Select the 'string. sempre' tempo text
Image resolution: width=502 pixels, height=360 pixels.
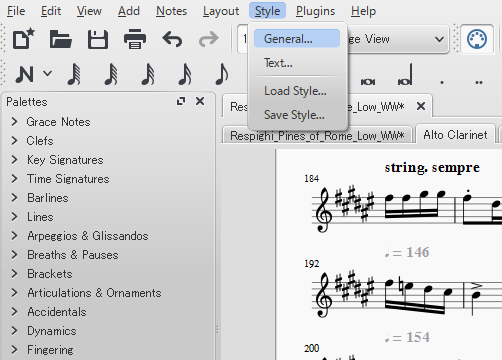[x=432, y=167]
